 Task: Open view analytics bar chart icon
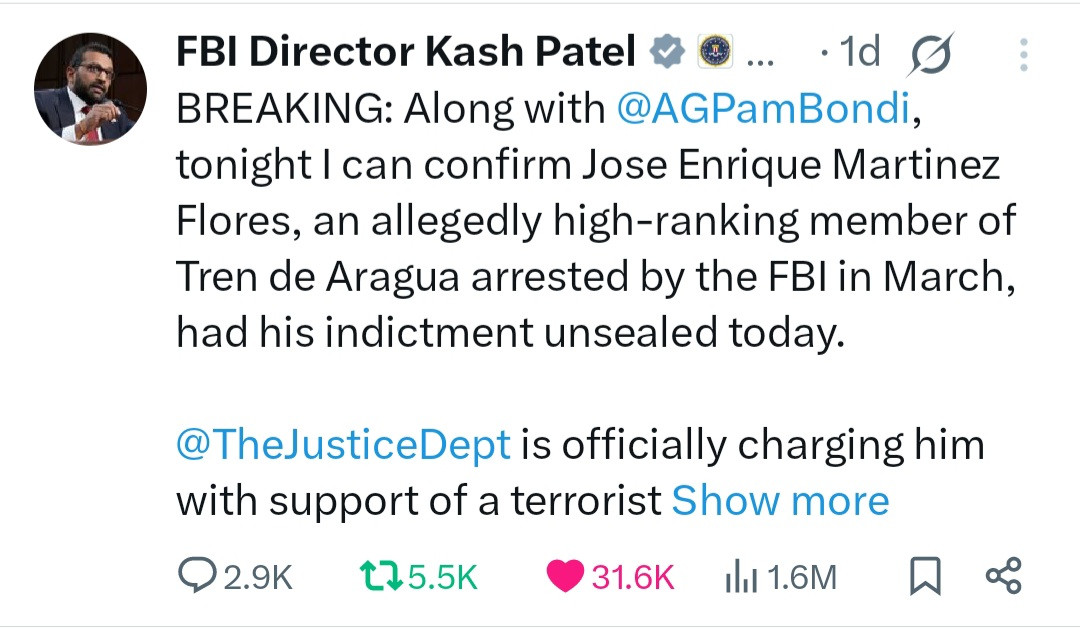tap(738, 576)
